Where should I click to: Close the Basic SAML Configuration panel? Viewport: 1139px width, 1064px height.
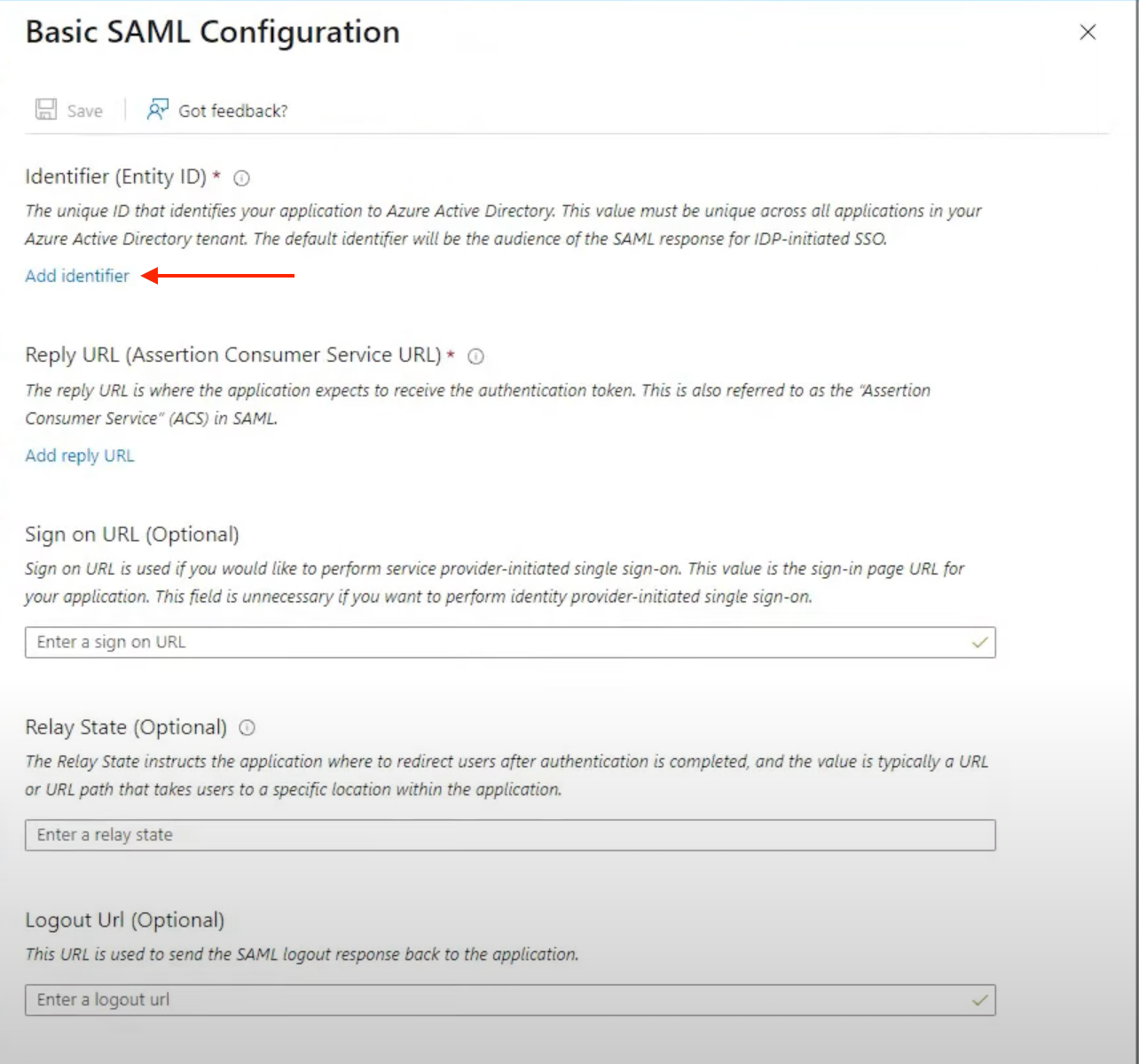tap(1088, 32)
